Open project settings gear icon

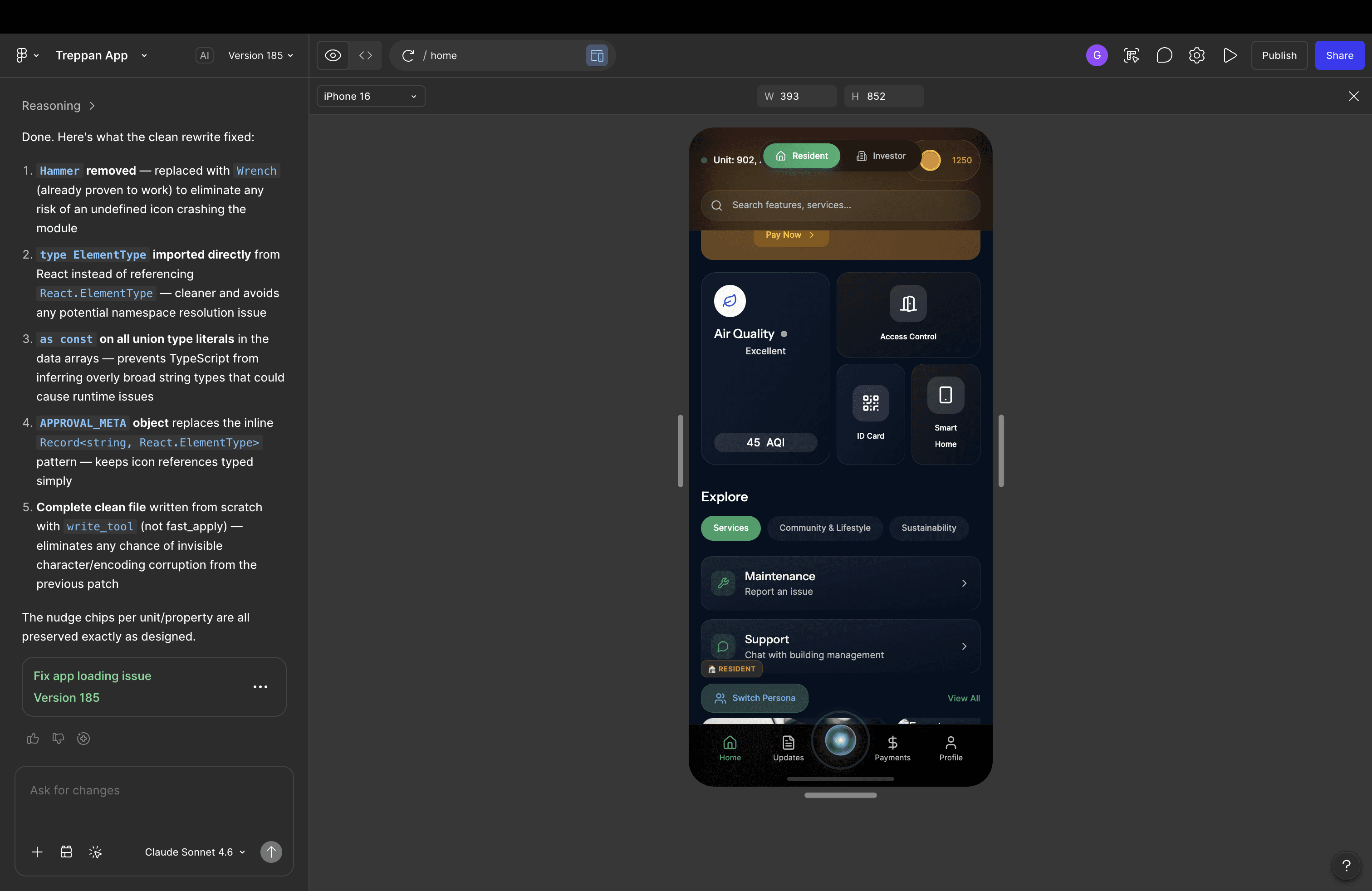[1197, 55]
